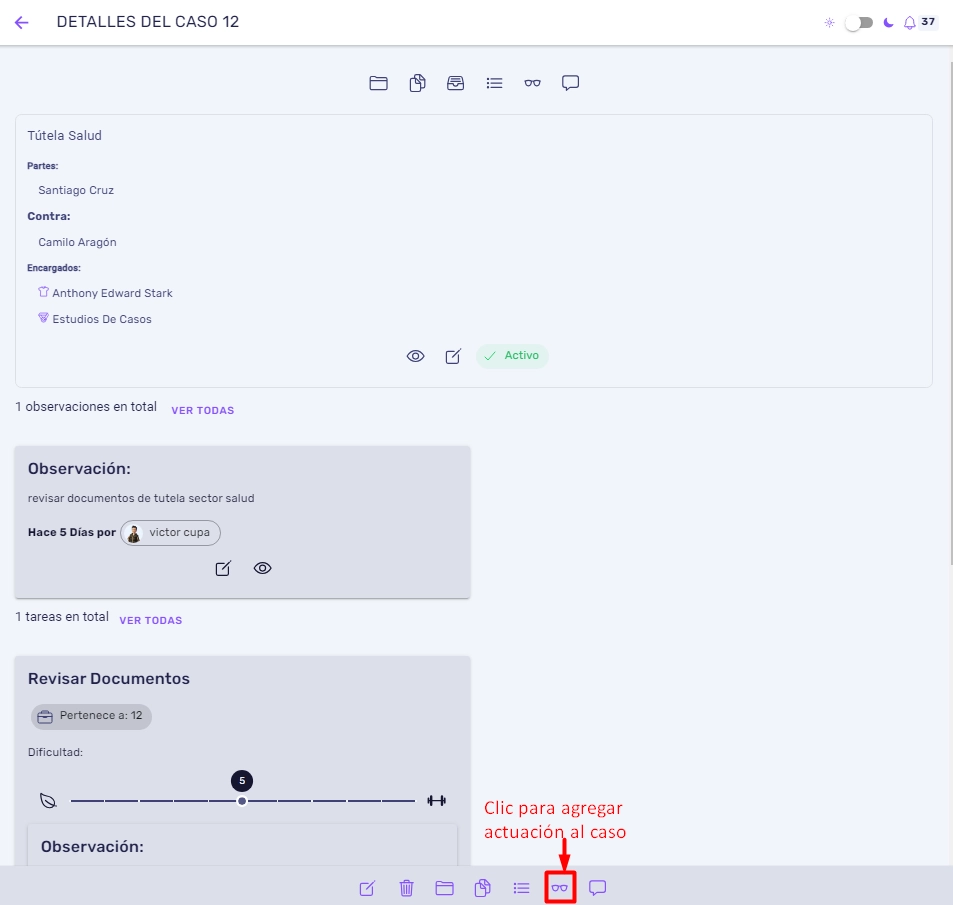Open VER TODAS for observaciones
The image size is (953, 905).
point(202,410)
